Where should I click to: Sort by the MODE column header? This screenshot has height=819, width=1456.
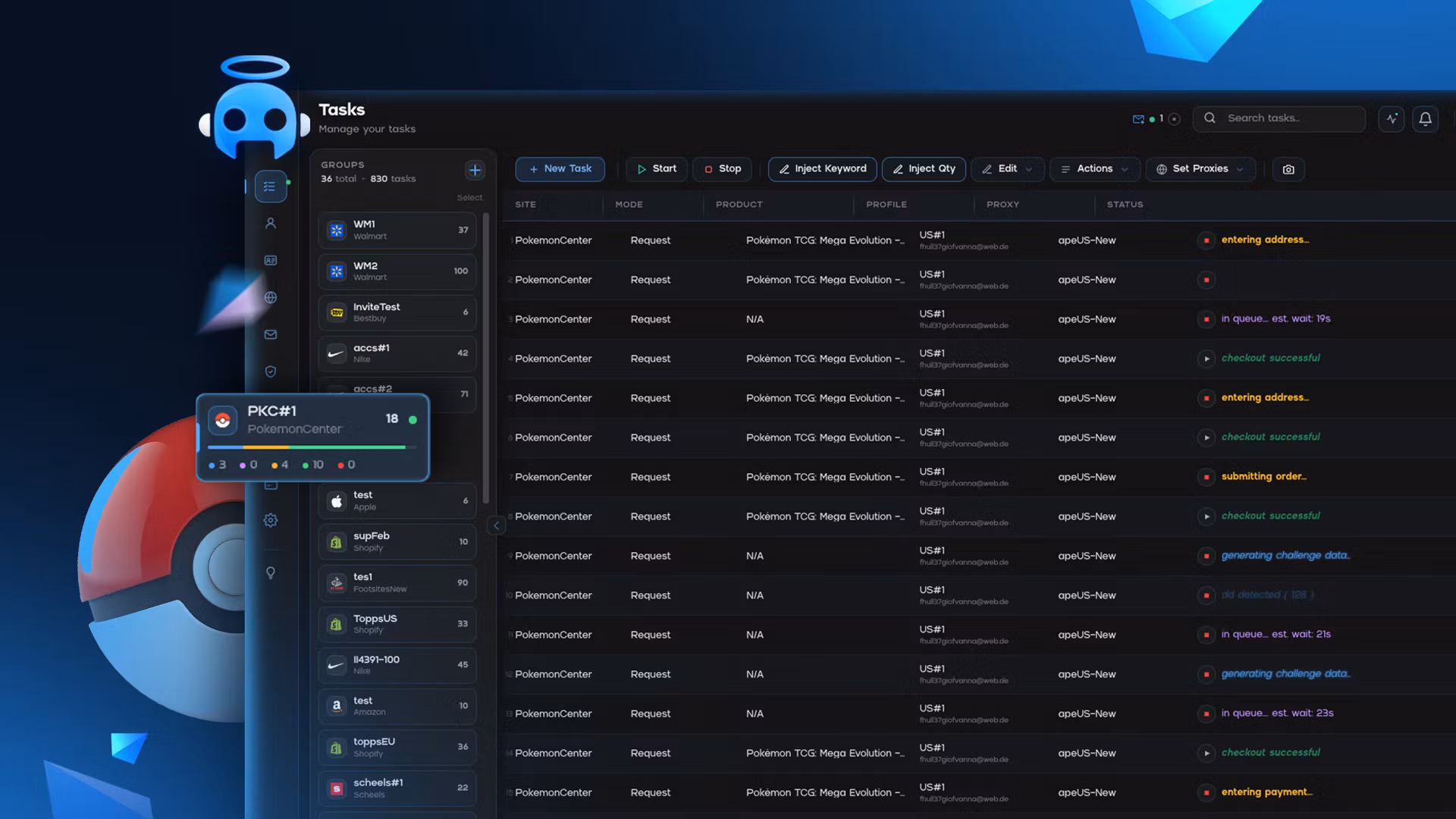(629, 205)
